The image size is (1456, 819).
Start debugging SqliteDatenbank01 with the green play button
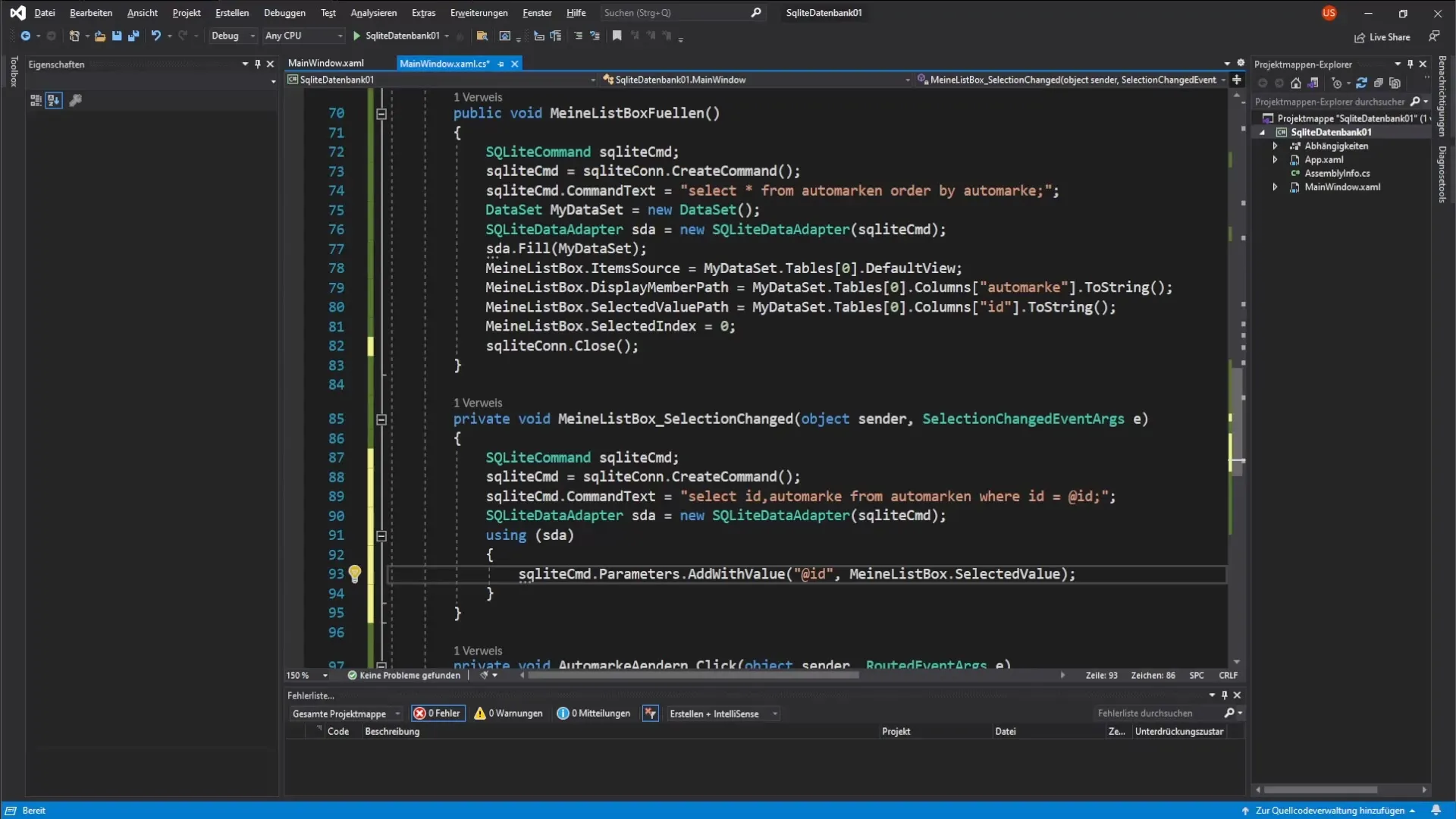356,36
